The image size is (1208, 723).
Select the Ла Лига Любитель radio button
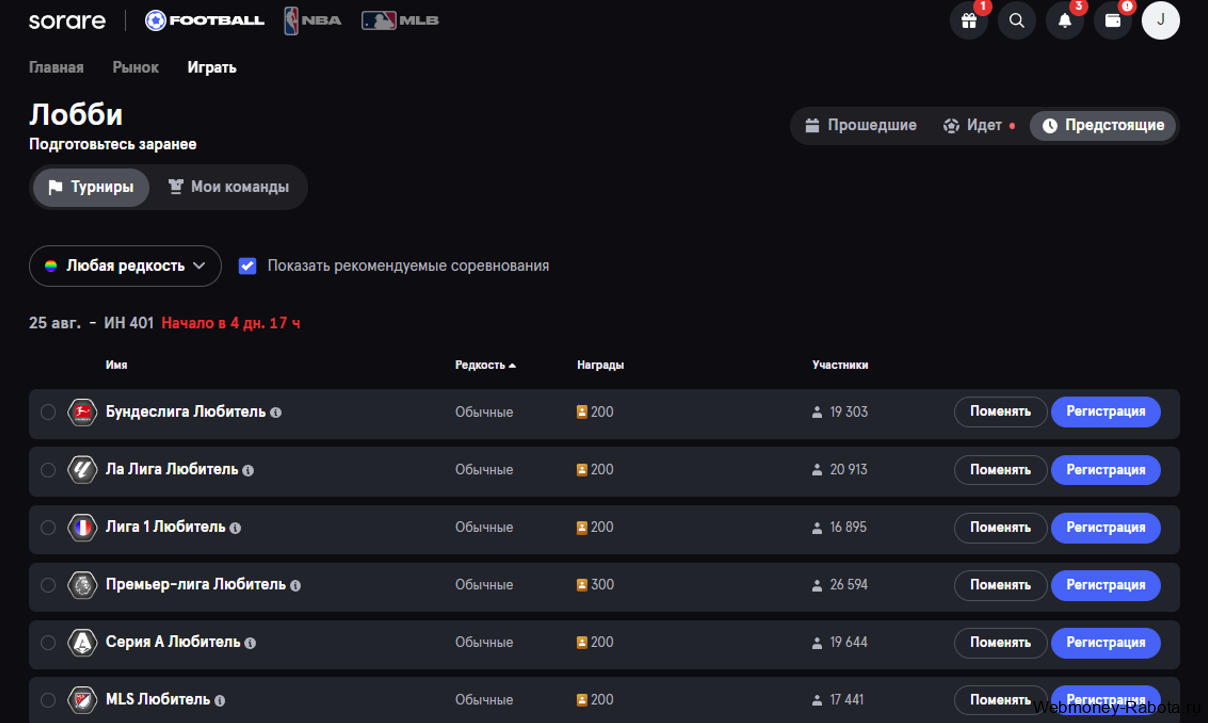point(48,470)
